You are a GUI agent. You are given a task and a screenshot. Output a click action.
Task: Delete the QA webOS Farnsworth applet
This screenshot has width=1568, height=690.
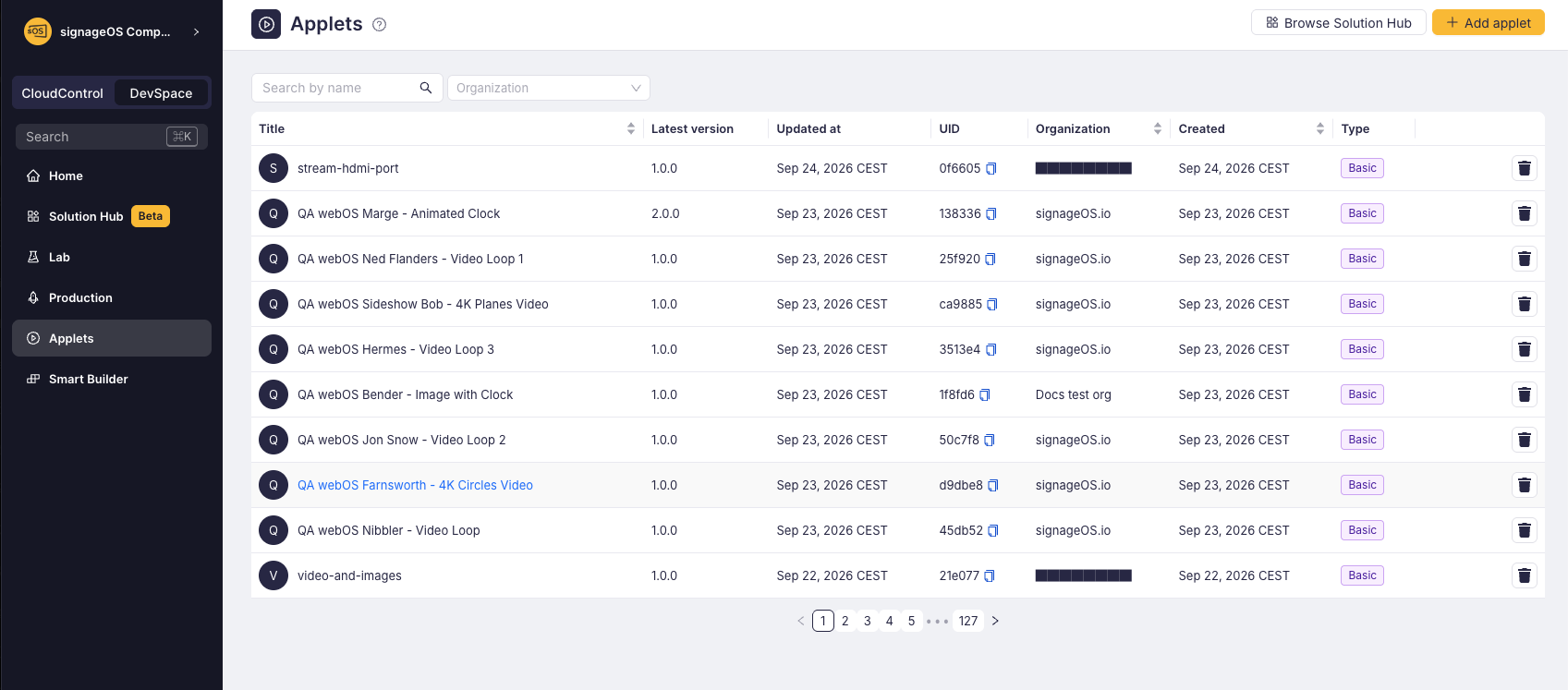click(1525, 485)
